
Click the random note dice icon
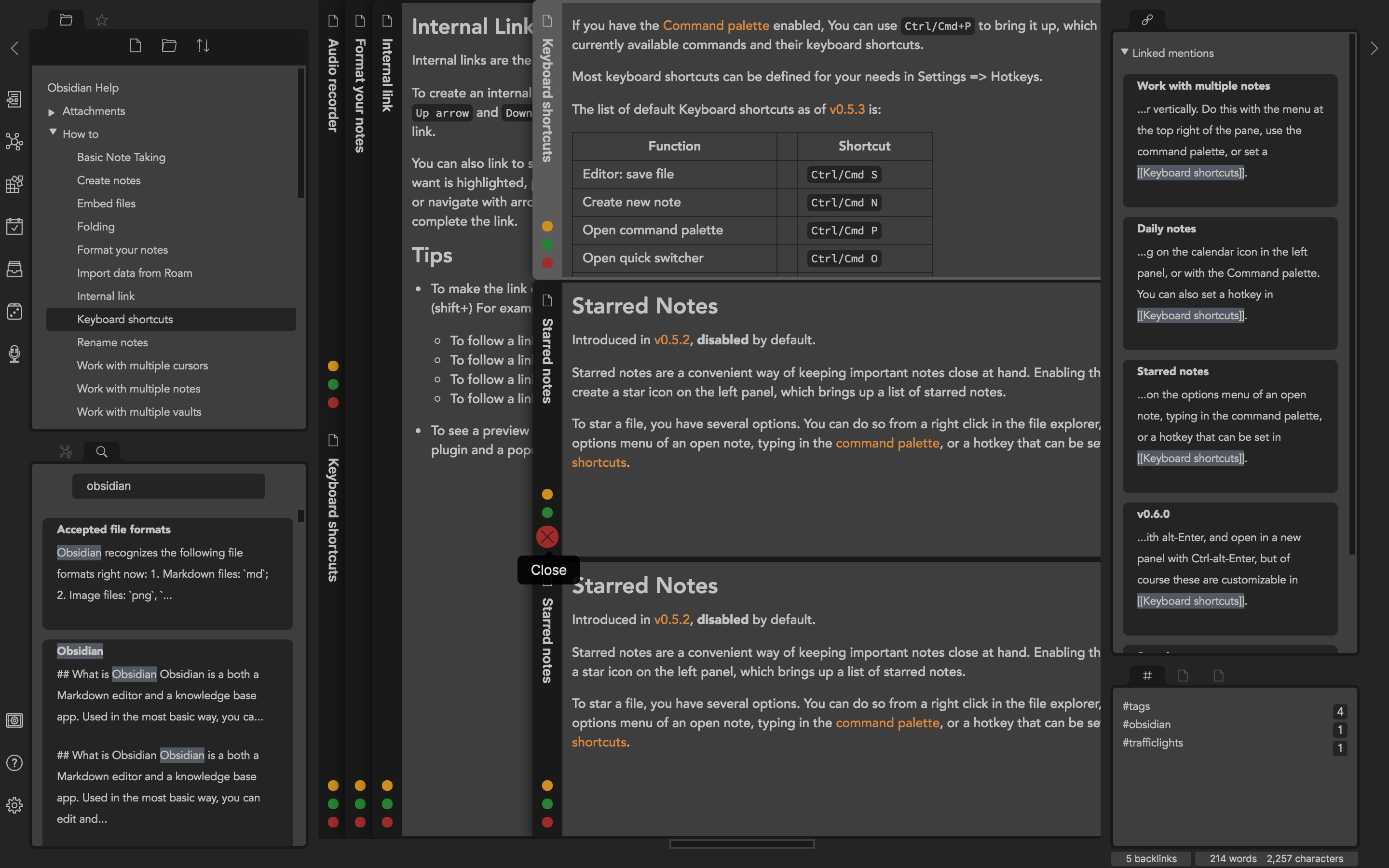pyautogui.click(x=14, y=311)
